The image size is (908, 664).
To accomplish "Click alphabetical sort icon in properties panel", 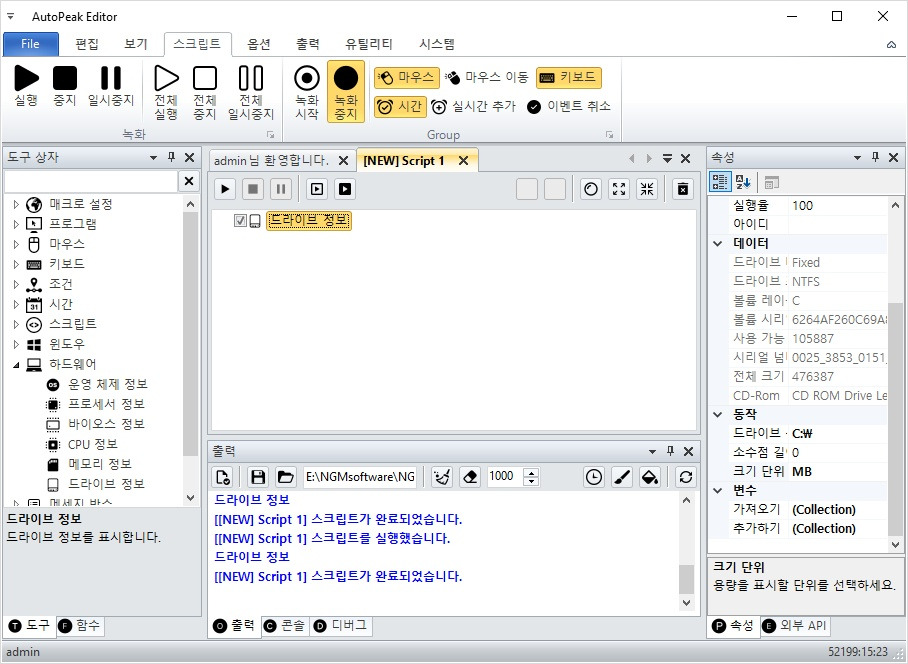I will [x=743, y=182].
